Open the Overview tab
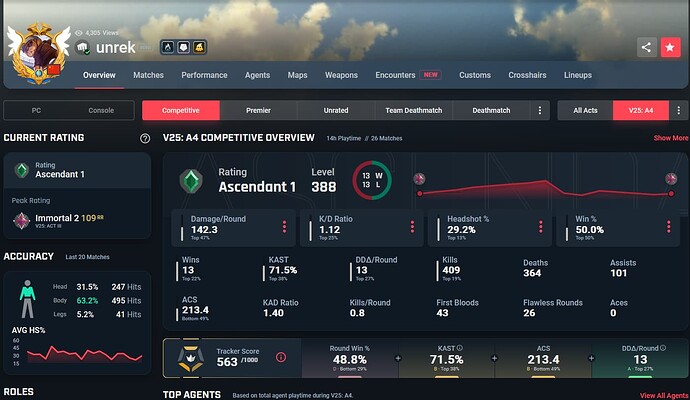The height and width of the screenshot is (400, 690). tap(99, 75)
